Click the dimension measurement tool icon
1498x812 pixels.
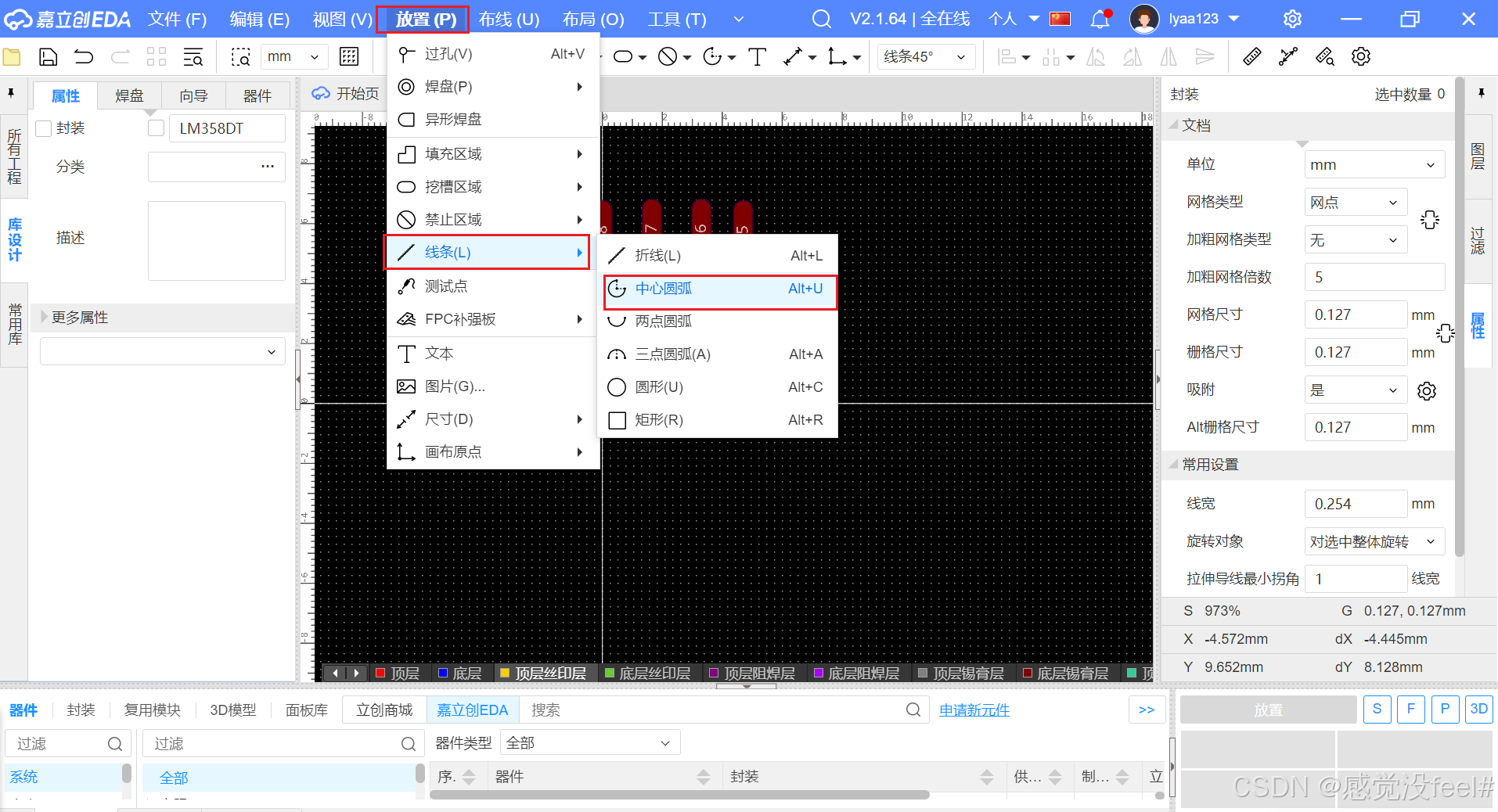pyautogui.click(x=793, y=56)
